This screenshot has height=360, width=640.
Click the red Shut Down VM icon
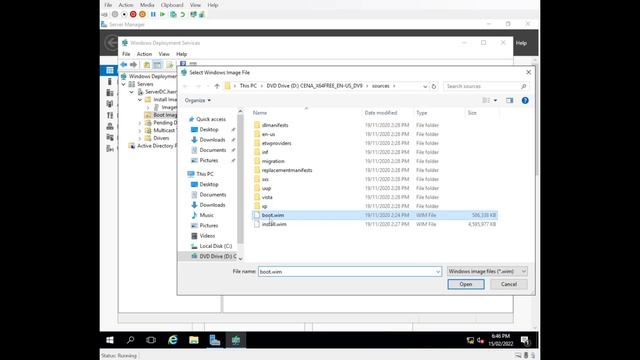point(133,14)
